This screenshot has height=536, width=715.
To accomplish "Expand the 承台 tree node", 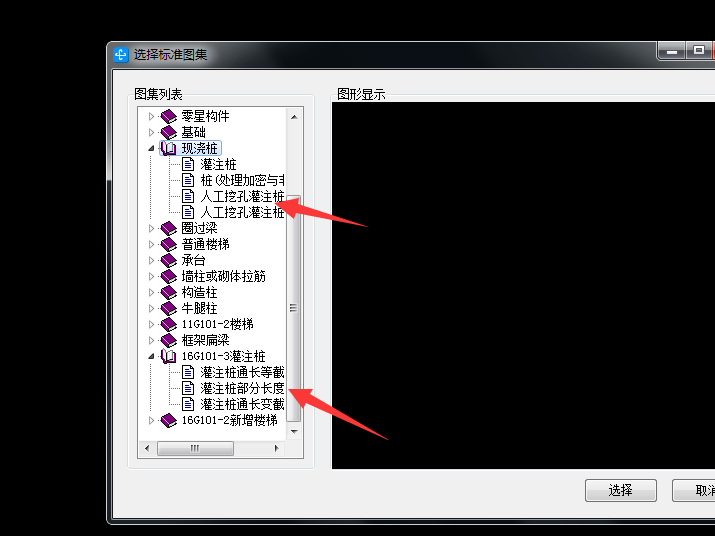I will pyautogui.click(x=151, y=260).
